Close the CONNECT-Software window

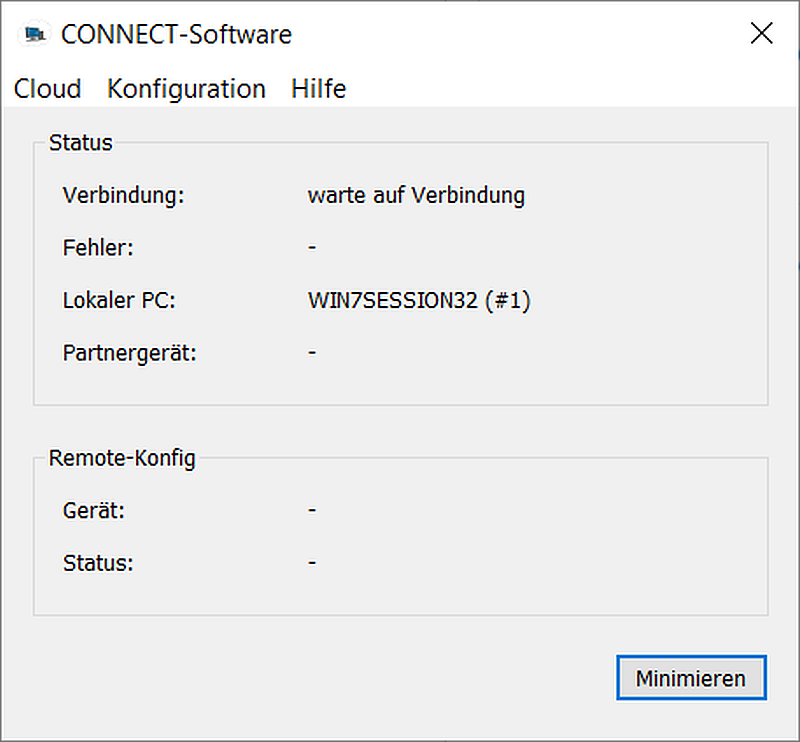coord(761,34)
